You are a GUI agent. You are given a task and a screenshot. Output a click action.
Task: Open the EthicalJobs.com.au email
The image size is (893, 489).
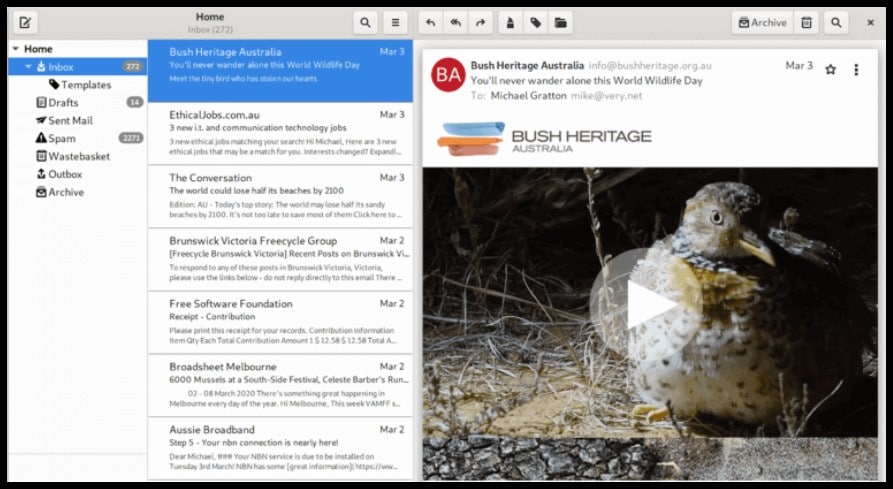click(x=280, y=134)
